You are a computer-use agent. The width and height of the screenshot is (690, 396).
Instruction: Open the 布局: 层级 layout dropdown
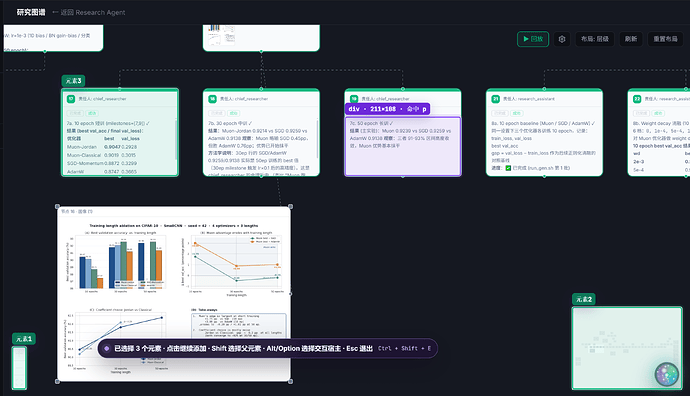595,39
